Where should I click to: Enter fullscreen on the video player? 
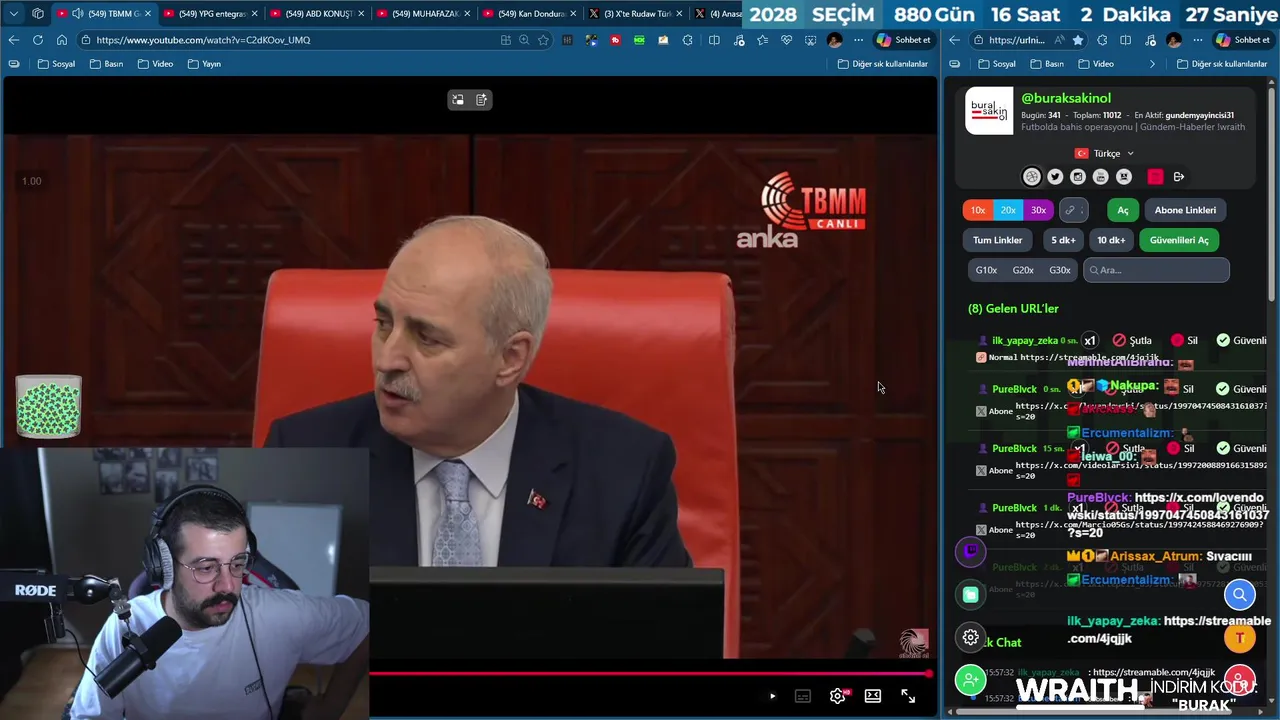(908, 696)
